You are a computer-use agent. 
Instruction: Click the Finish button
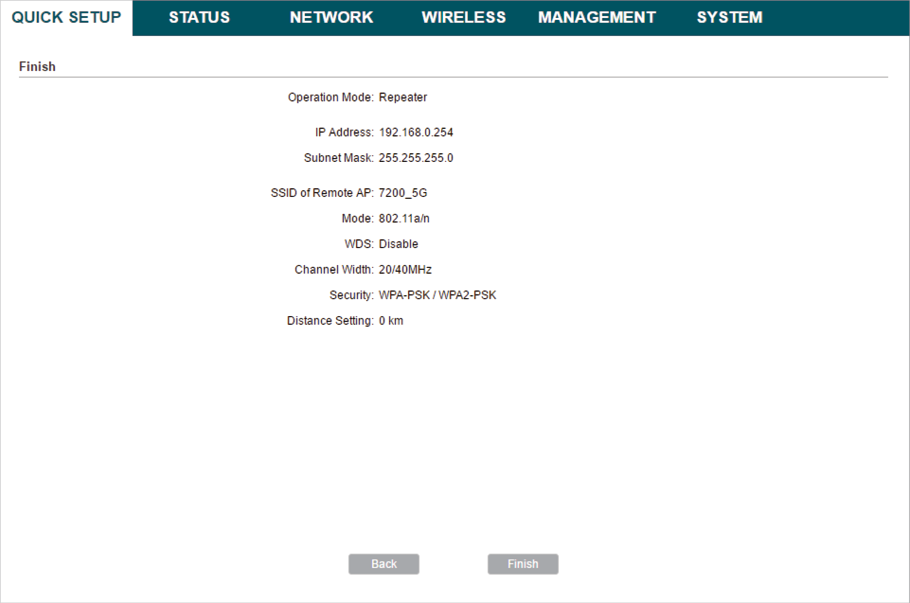coord(522,564)
